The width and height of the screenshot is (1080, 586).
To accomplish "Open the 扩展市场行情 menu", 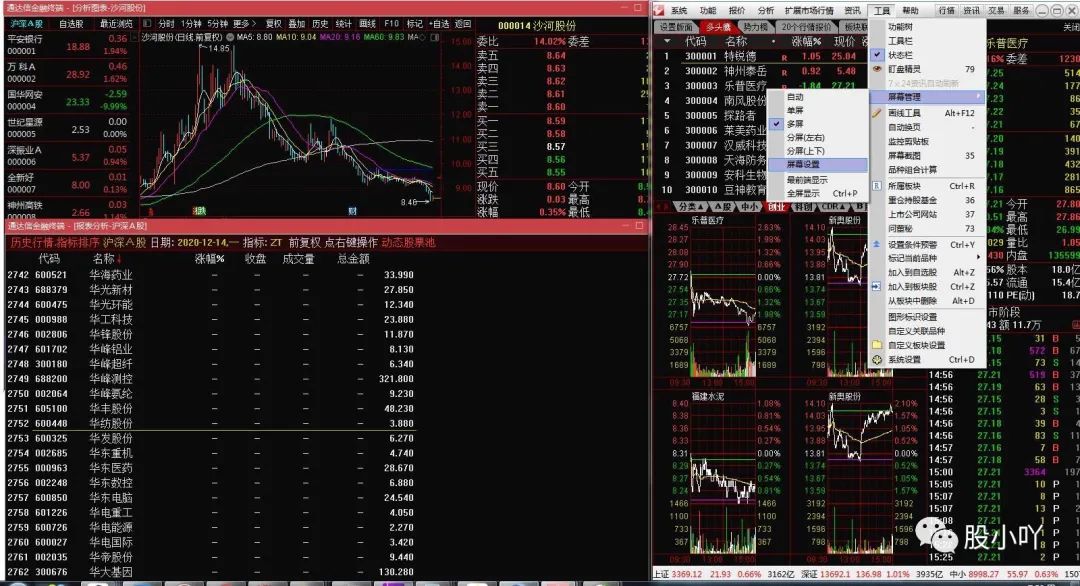I will 809,10.
